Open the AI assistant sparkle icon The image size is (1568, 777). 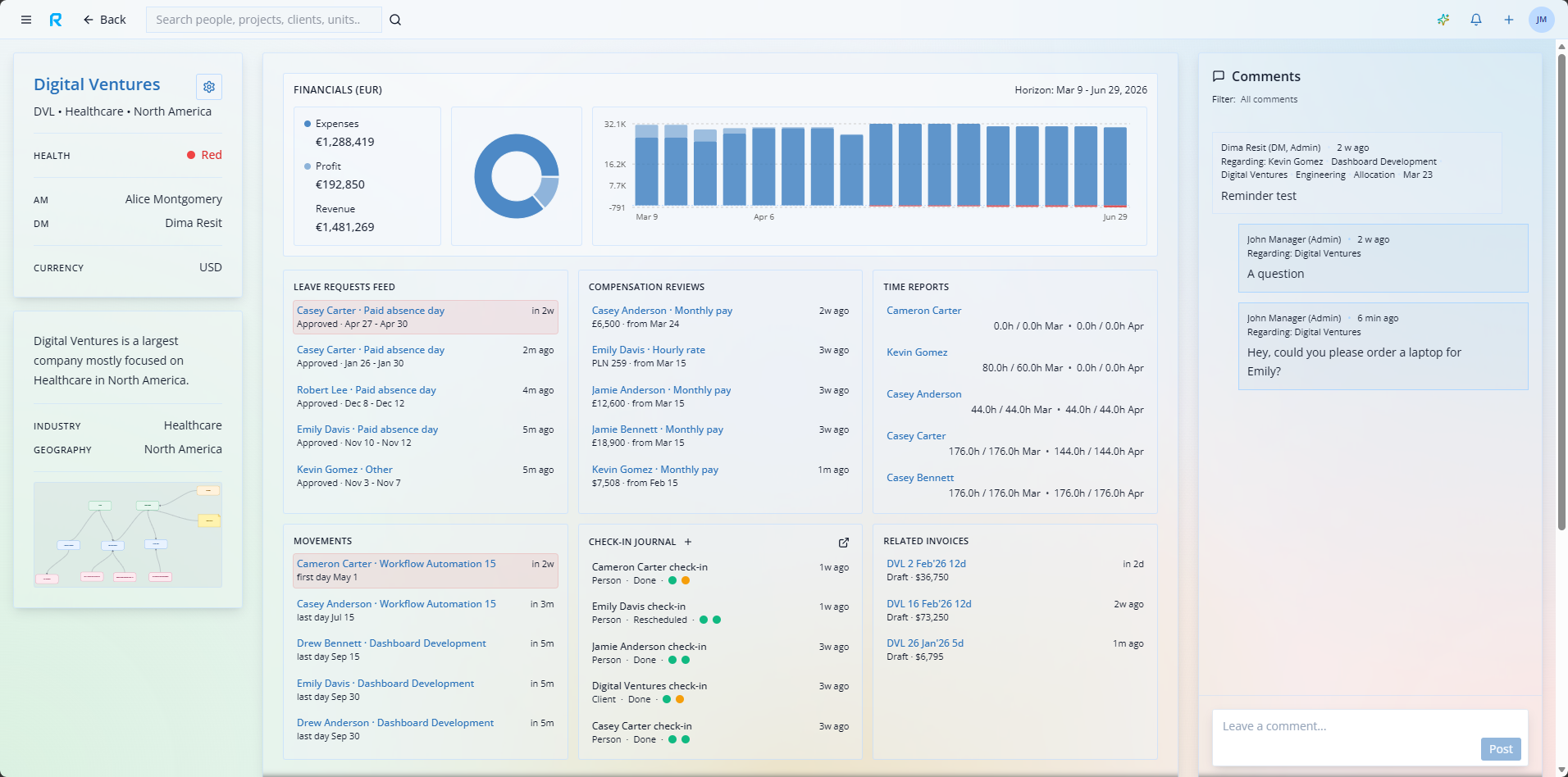(1443, 19)
